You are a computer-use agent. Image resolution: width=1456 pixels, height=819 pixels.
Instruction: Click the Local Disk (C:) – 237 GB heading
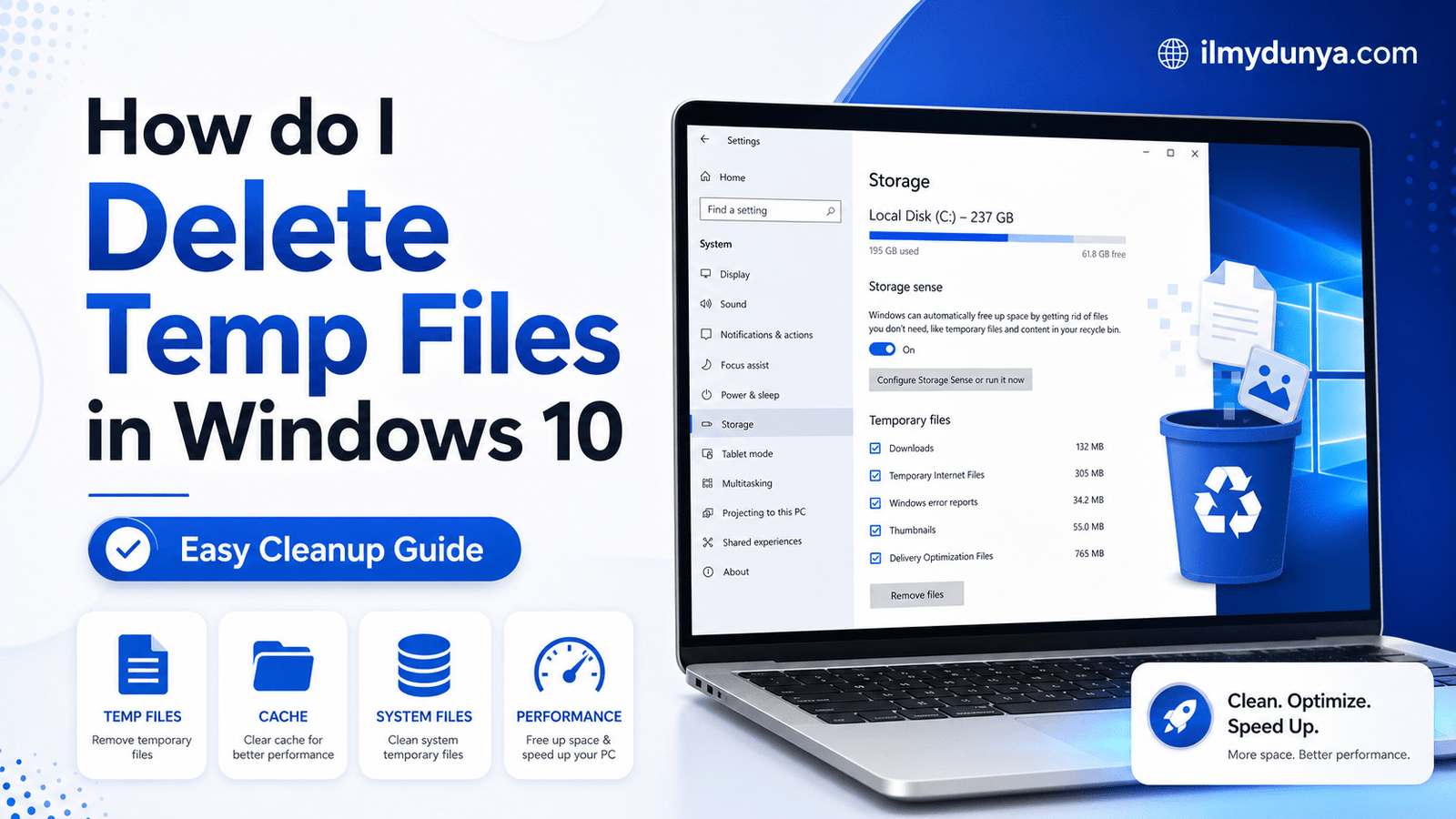click(940, 217)
